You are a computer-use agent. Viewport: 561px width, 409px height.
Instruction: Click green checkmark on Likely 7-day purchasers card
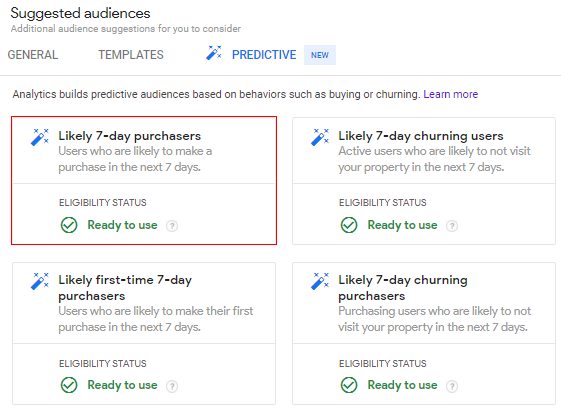click(x=69, y=225)
